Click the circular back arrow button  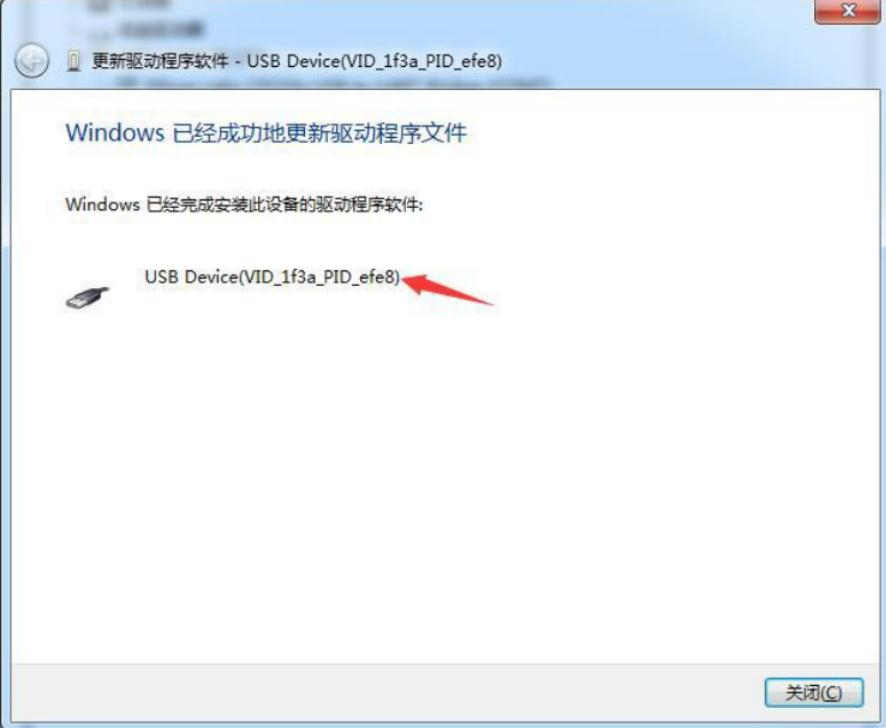click(32, 60)
